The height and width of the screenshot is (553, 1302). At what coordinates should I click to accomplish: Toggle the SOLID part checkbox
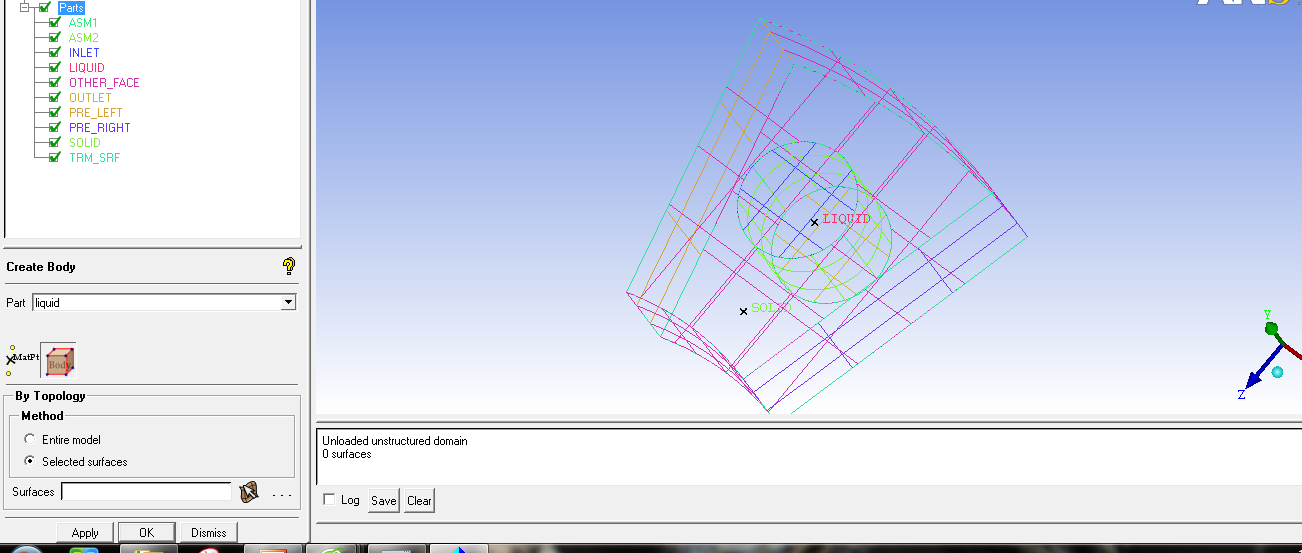point(55,143)
